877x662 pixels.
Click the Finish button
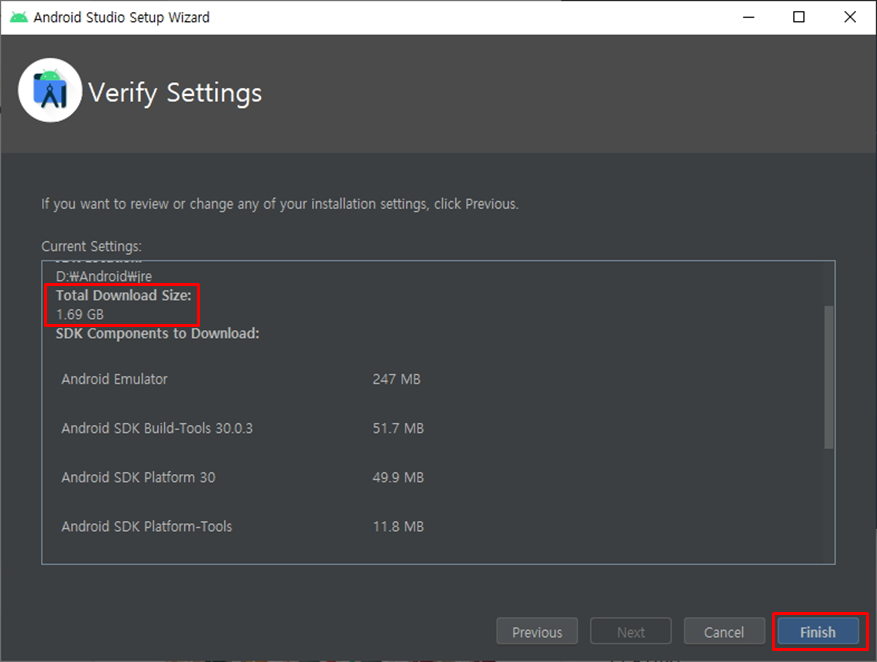(818, 632)
